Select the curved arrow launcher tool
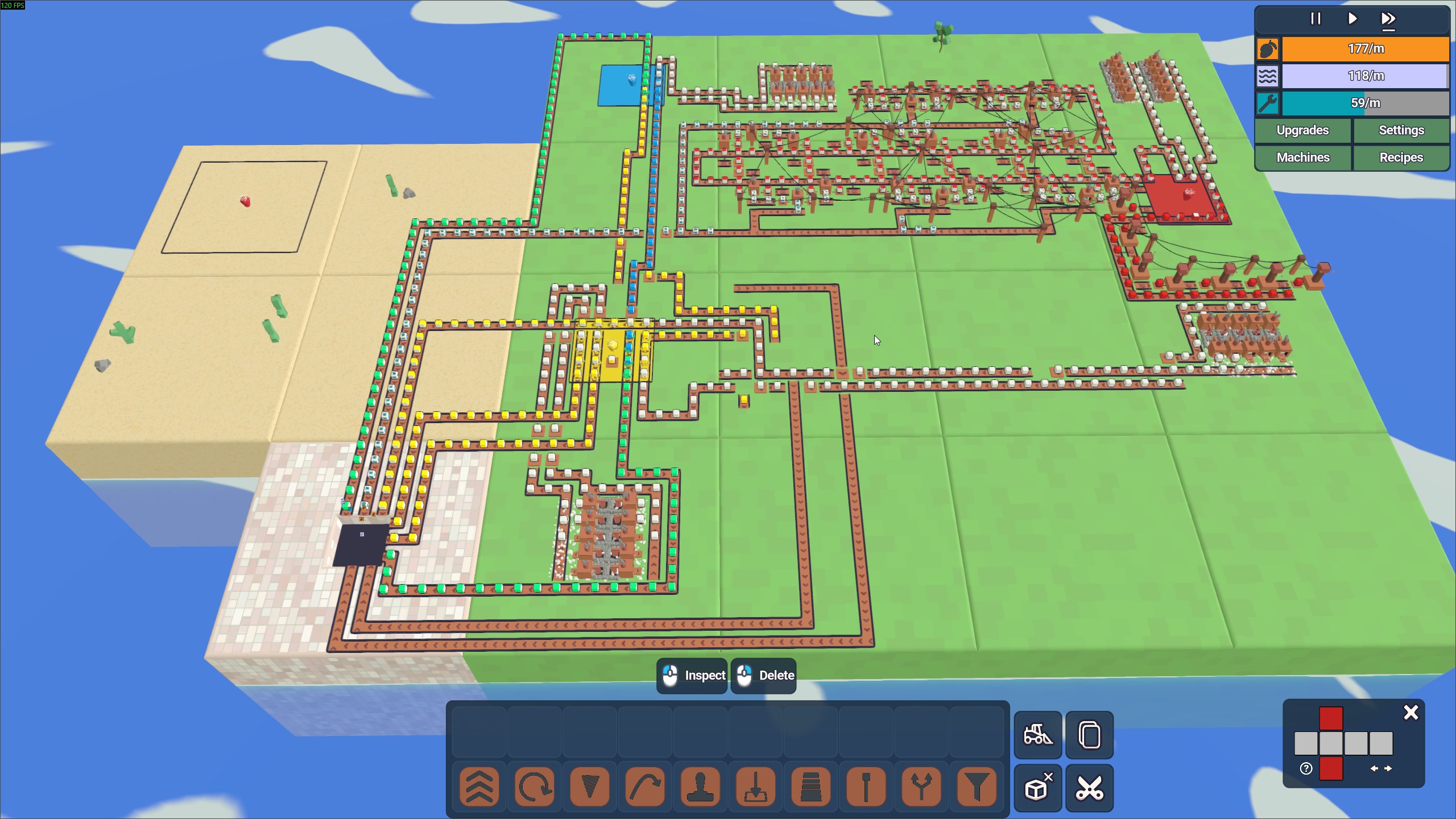 coord(644,787)
